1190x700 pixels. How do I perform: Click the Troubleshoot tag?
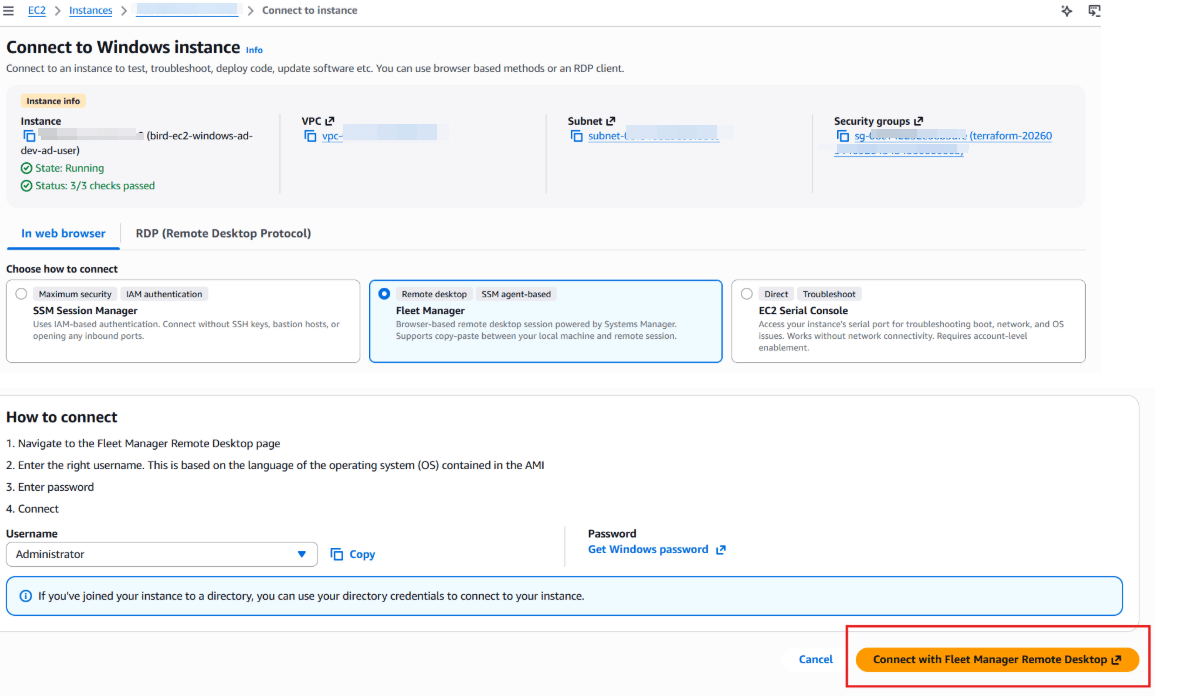[x=829, y=295]
